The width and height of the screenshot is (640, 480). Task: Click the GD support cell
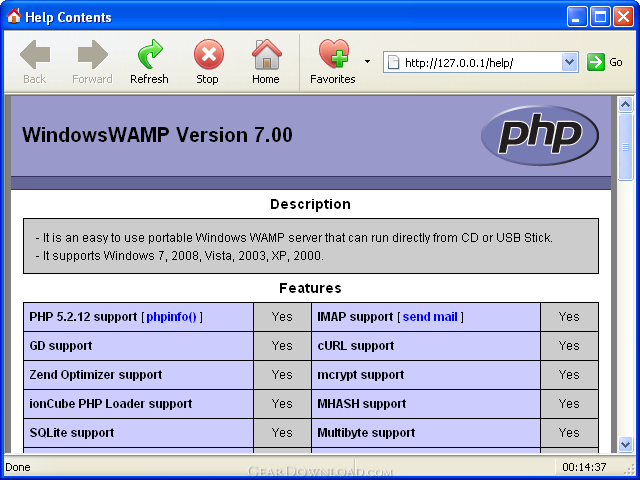(x=138, y=346)
